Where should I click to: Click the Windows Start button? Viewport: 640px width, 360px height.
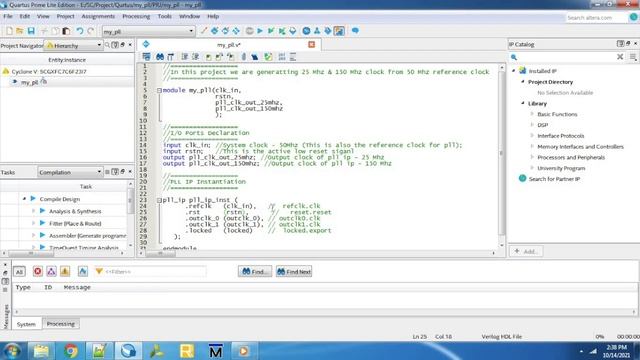point(12,351)
